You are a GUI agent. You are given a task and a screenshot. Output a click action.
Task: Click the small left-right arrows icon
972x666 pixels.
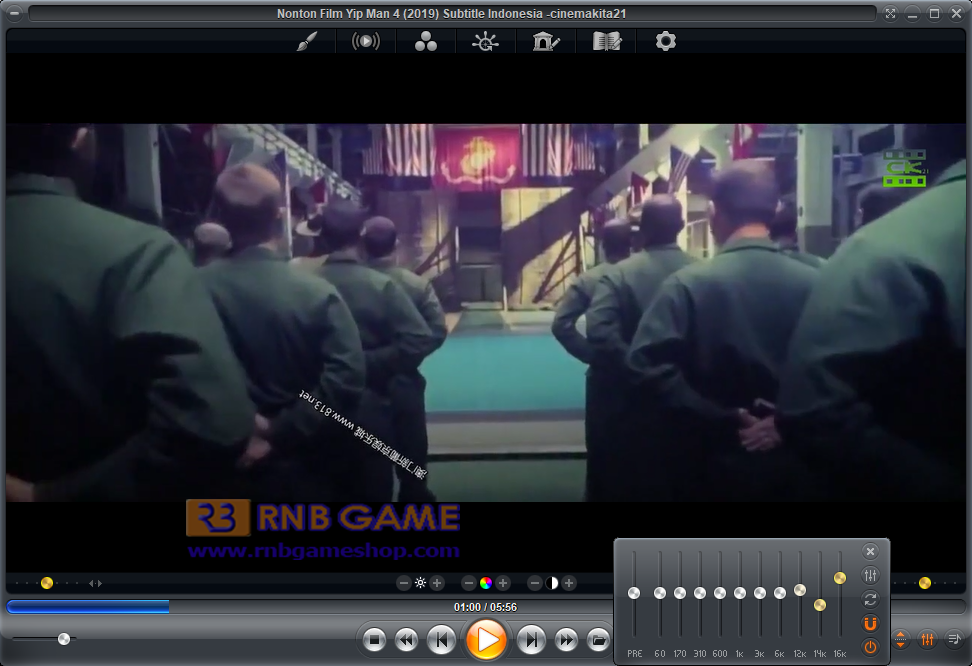95,583
